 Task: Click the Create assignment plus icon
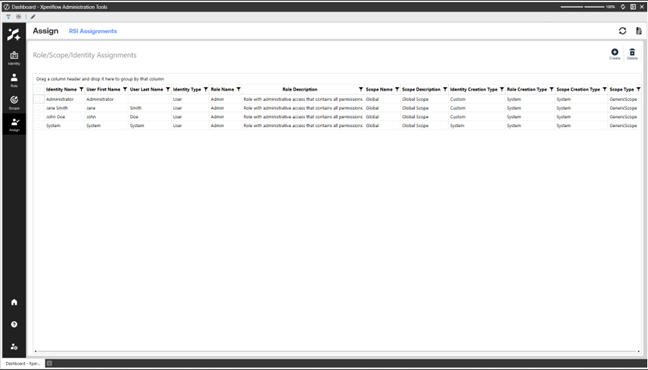[x=615, y=54]
